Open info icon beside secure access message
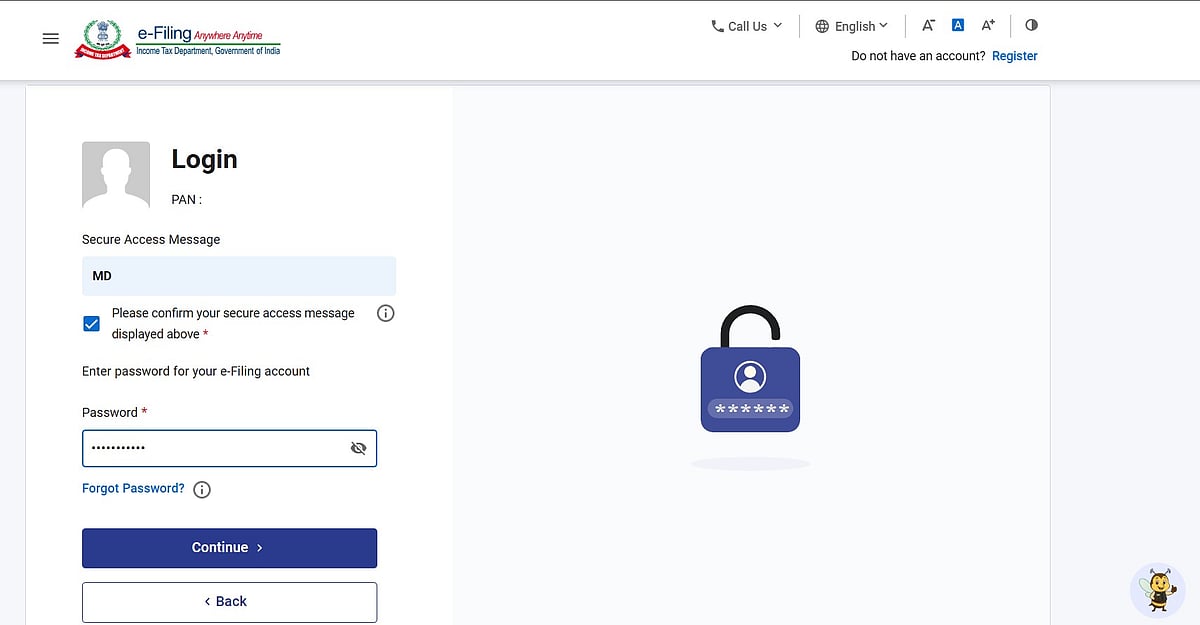This screenshot has width=1200, height=625. pos(386,313)
